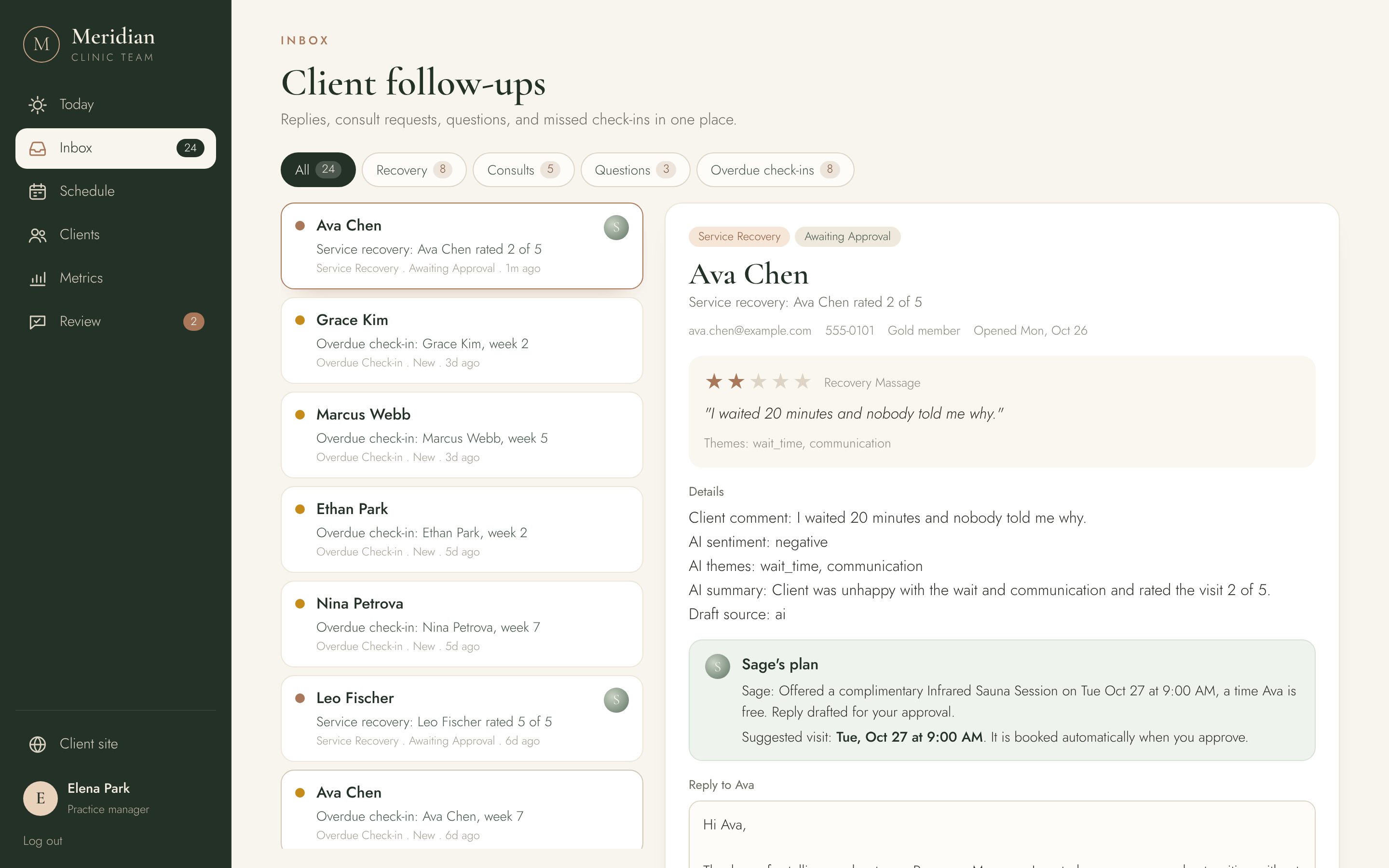The width and height of the screenshot is (1389, 868).
Task: Click the Review chat icon
Action: [x=38, y=322]
